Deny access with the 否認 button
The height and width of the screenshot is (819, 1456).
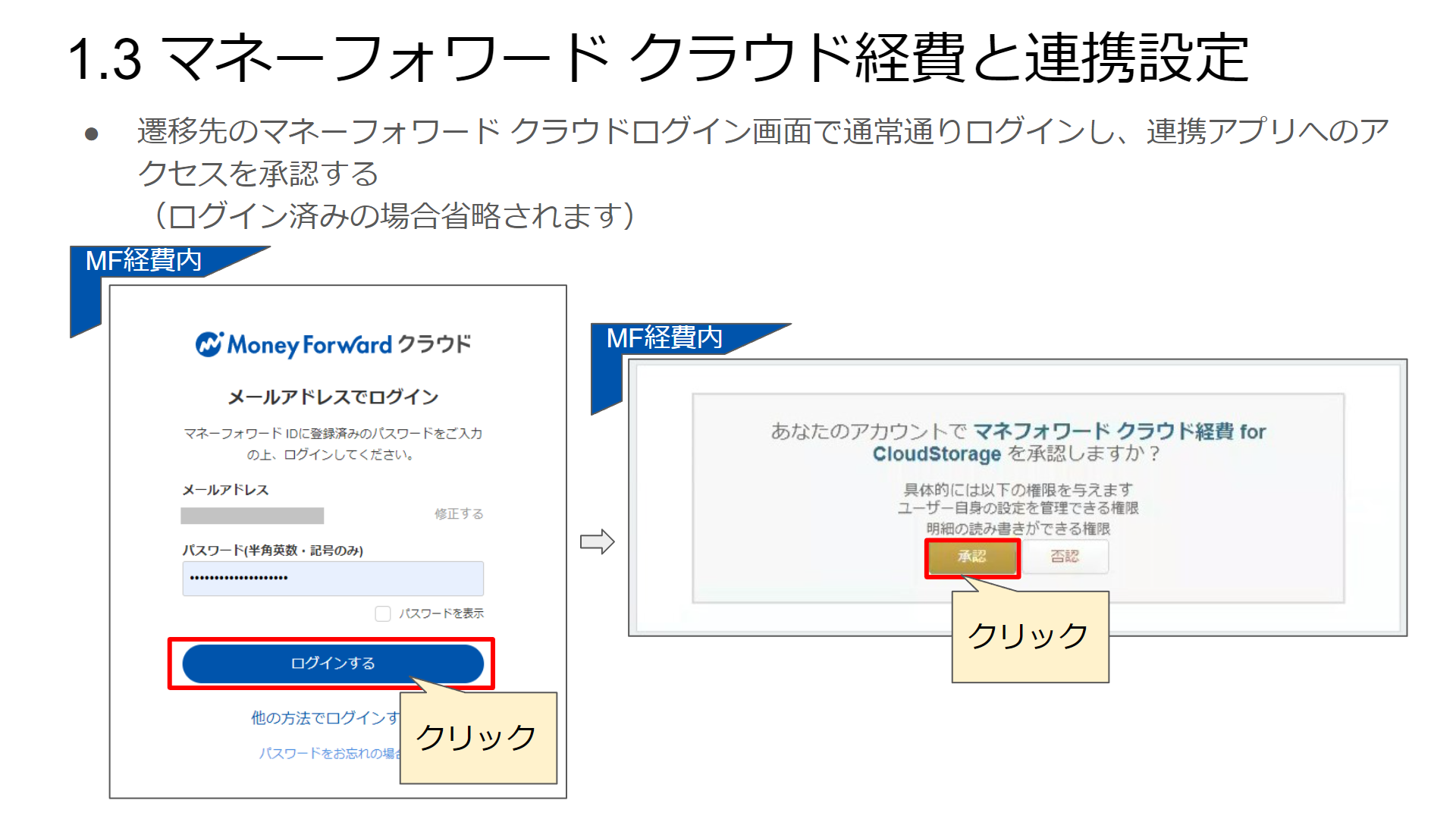(x=1065, y=557)
